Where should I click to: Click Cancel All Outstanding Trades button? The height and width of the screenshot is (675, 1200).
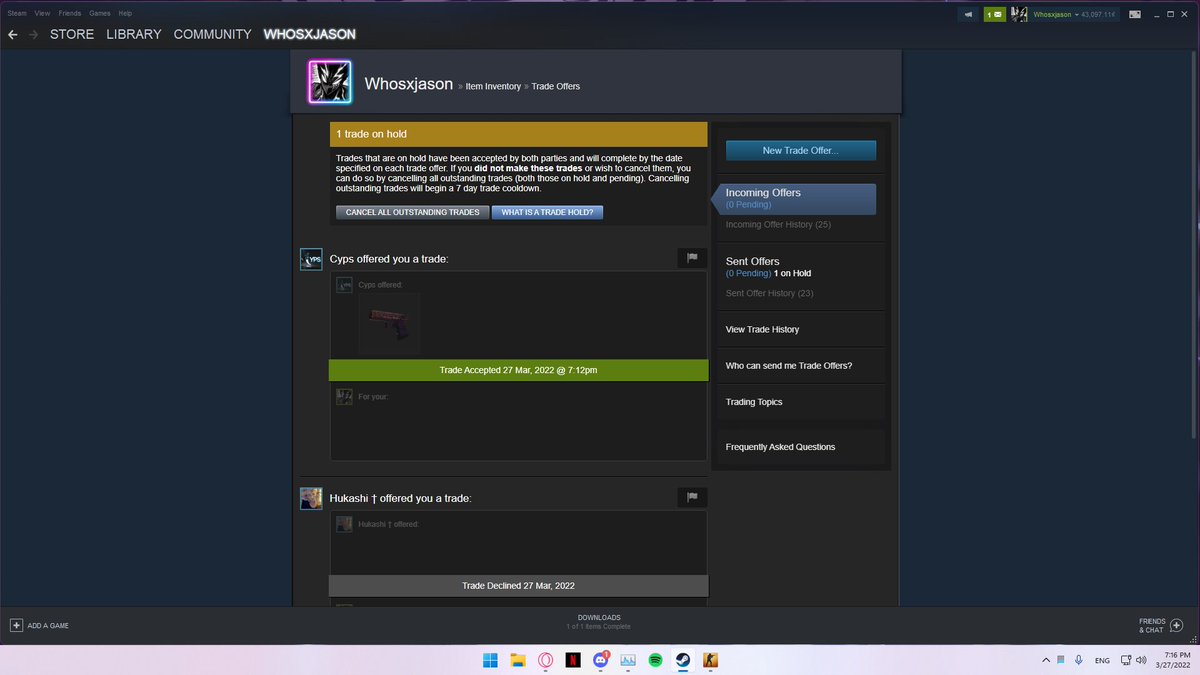(x=413, y=212)
